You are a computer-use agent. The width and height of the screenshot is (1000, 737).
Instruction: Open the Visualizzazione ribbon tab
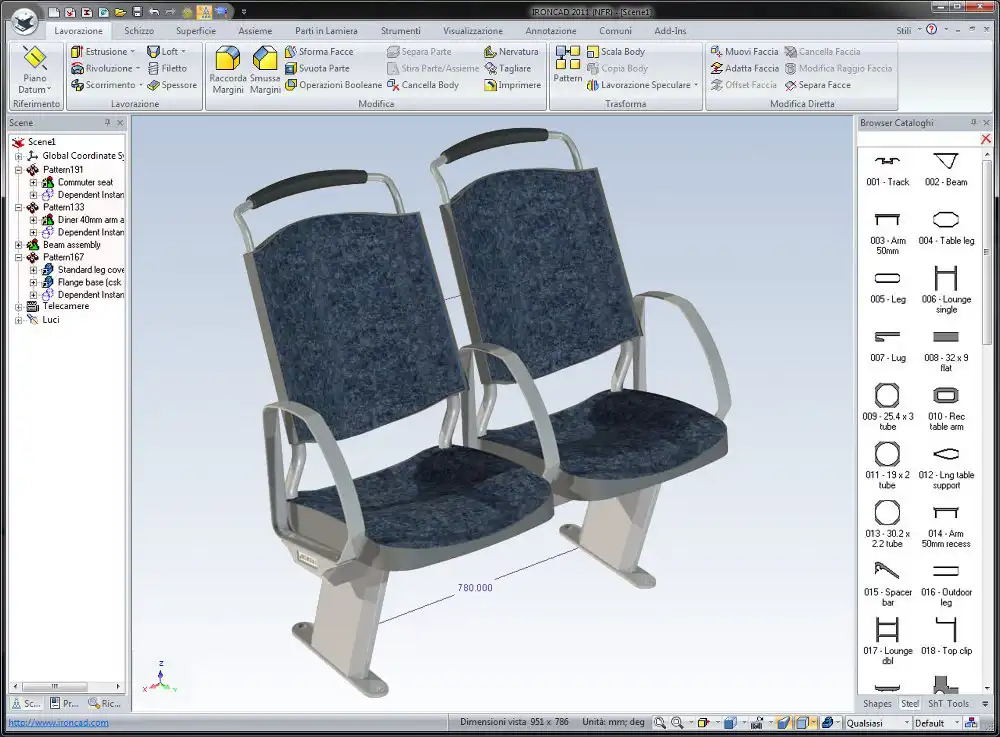tap(473, 31)
